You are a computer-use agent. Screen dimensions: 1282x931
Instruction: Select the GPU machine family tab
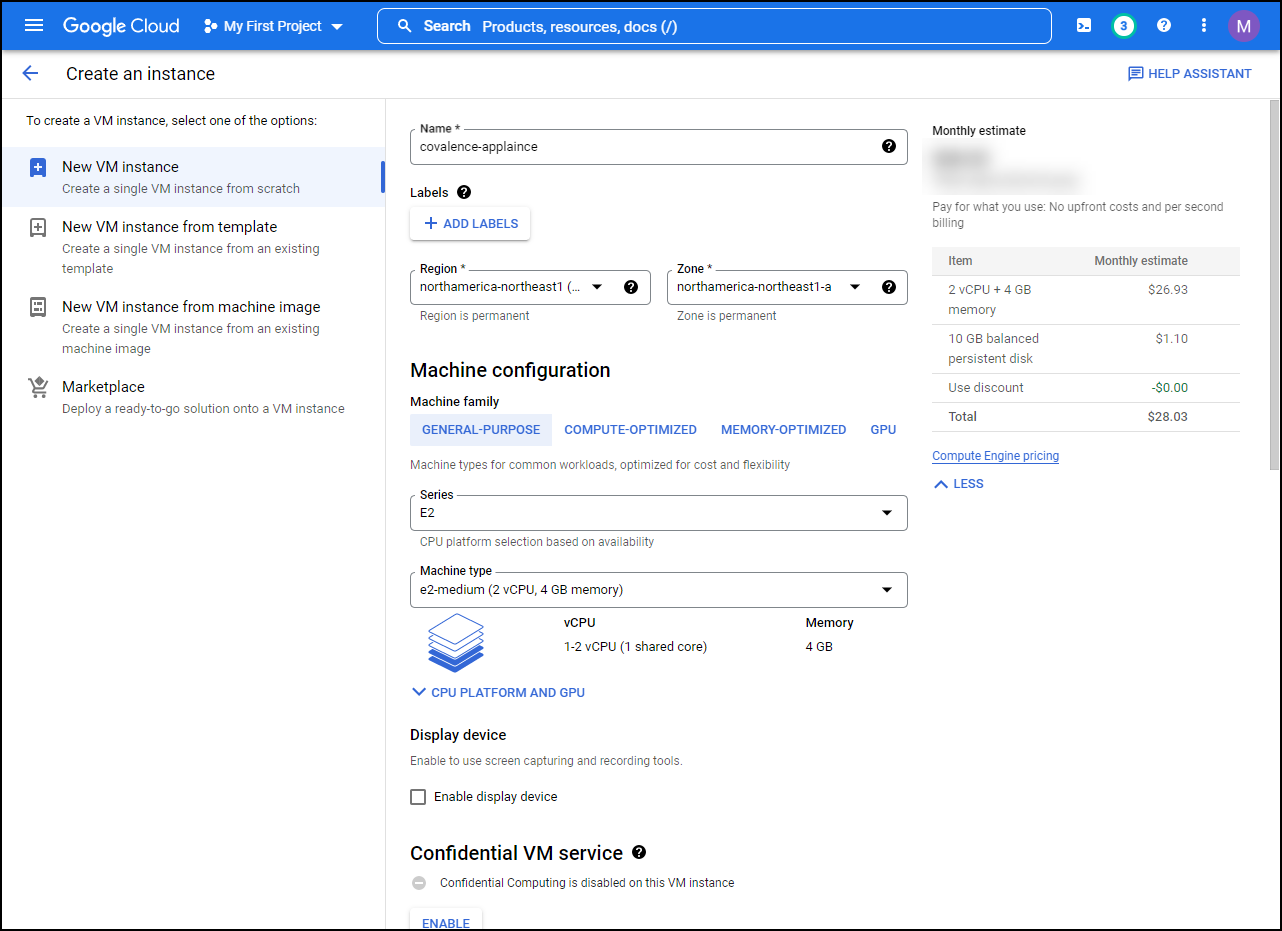883,430
